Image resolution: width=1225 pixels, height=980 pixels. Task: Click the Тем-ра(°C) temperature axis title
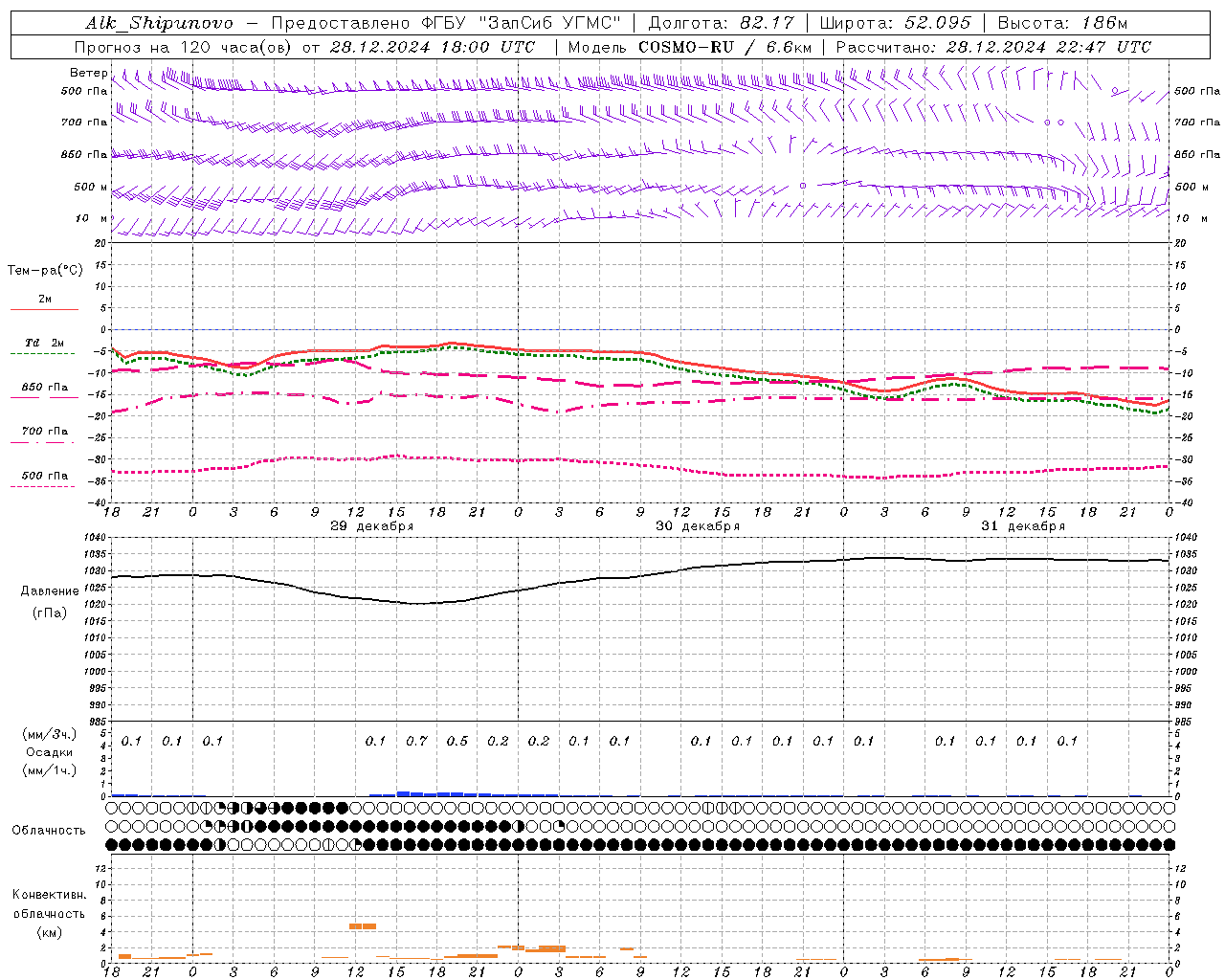(x=45, y=271)
